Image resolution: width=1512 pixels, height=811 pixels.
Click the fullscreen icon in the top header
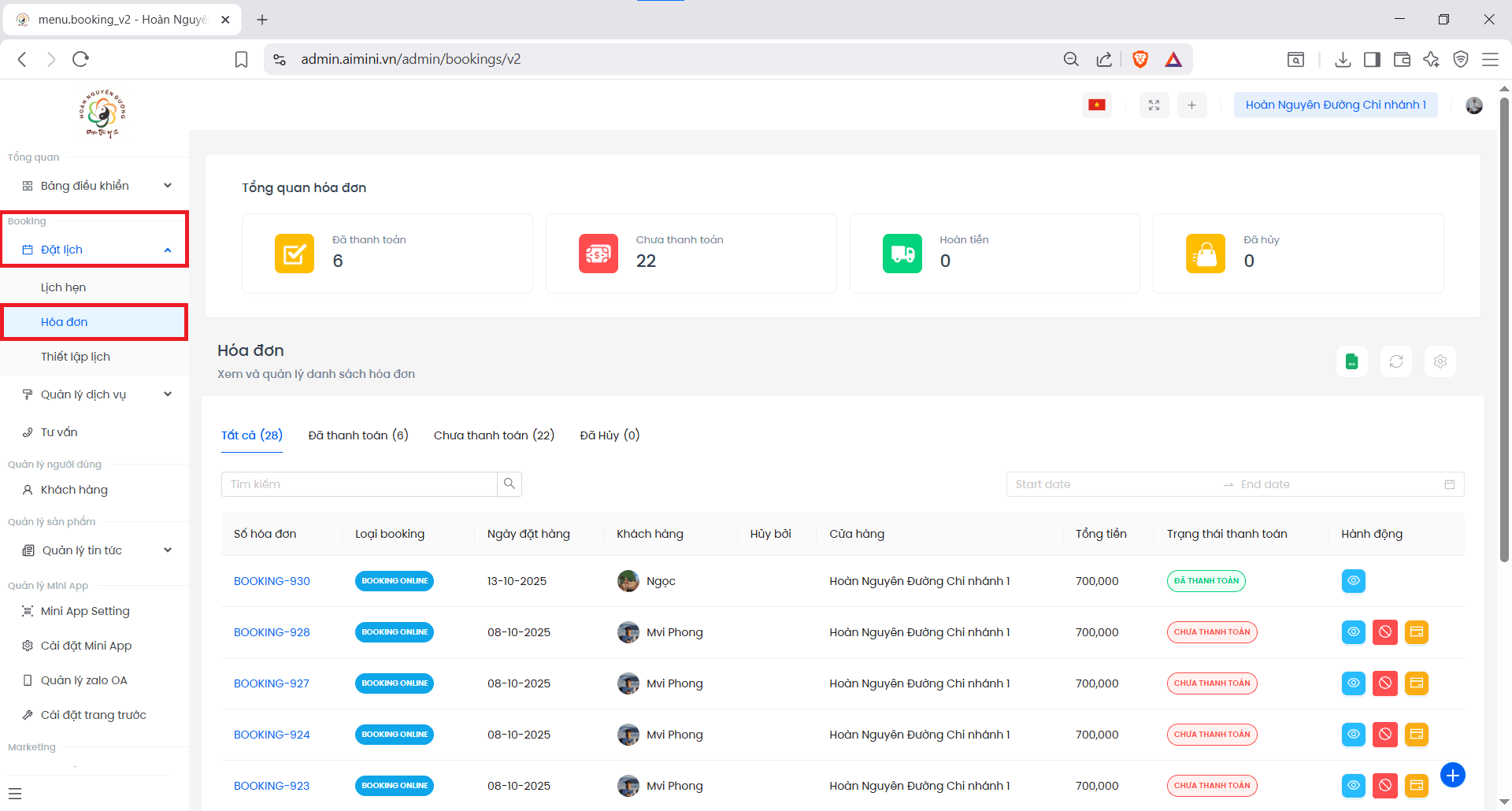[x=1154, y=105]
